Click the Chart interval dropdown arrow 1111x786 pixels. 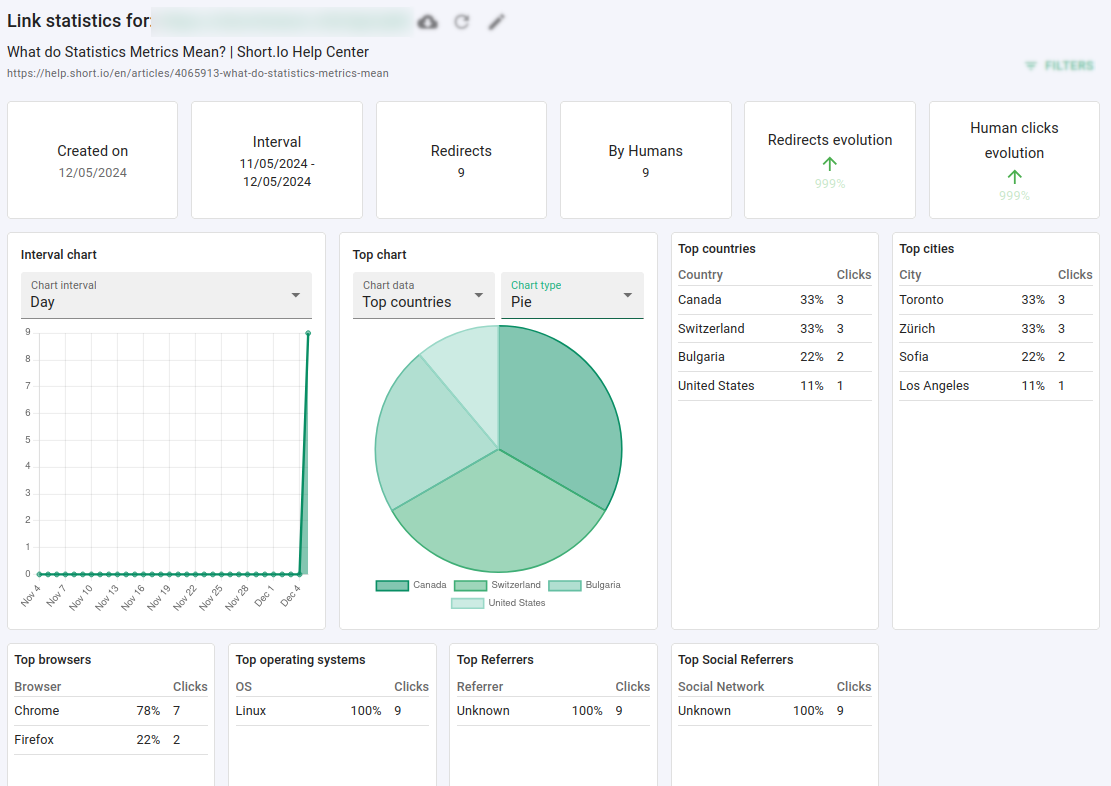(x=296, y=295)
